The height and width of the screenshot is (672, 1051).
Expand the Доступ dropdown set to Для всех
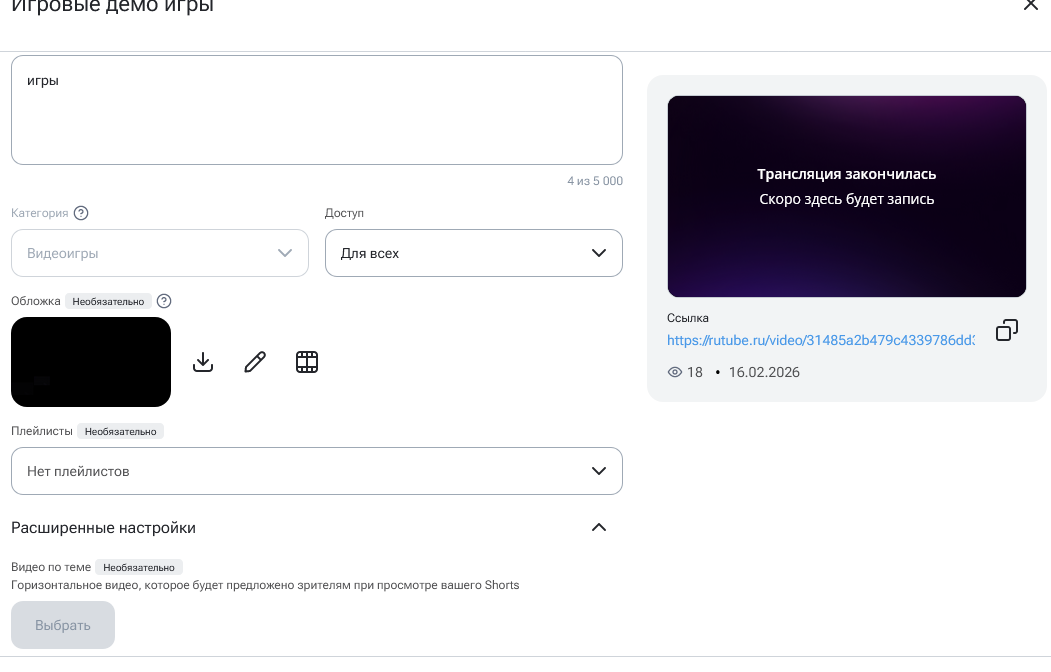pyautogui.click(x=473, y=253)
